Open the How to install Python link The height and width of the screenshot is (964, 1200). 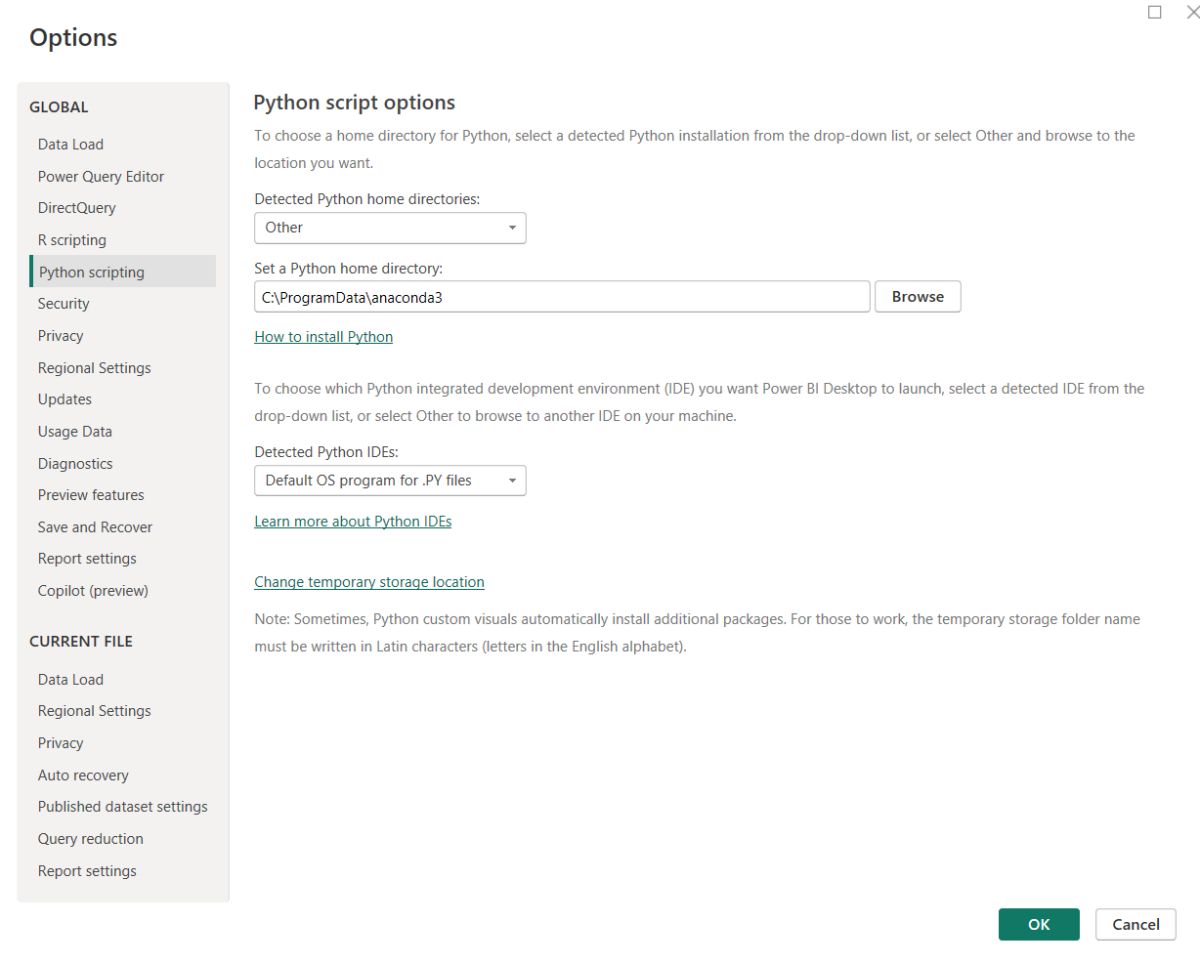[323, 337]
